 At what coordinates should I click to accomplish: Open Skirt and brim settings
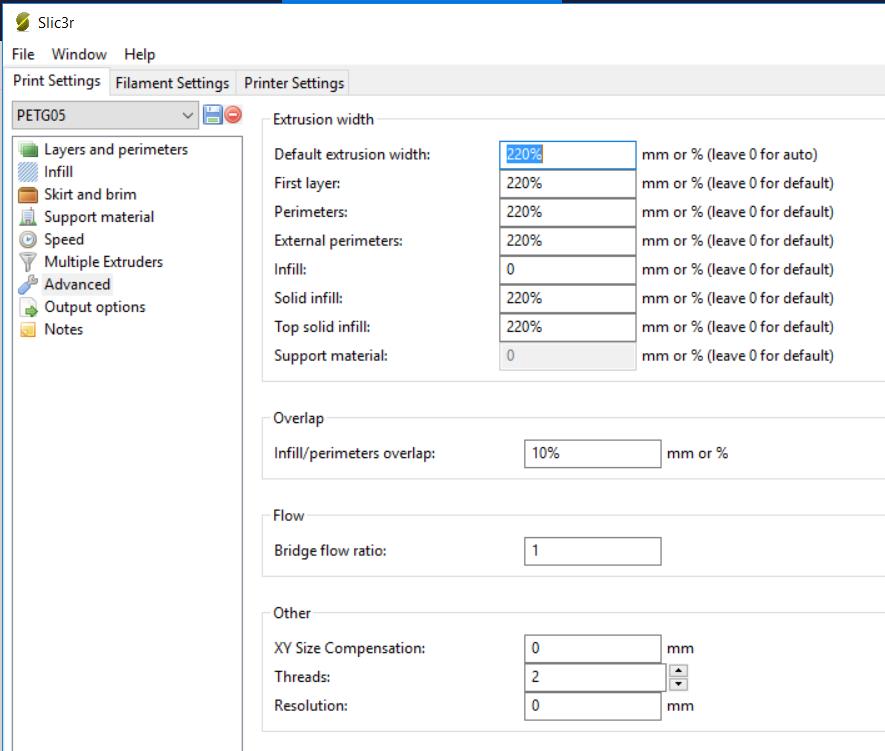[90, 194]
